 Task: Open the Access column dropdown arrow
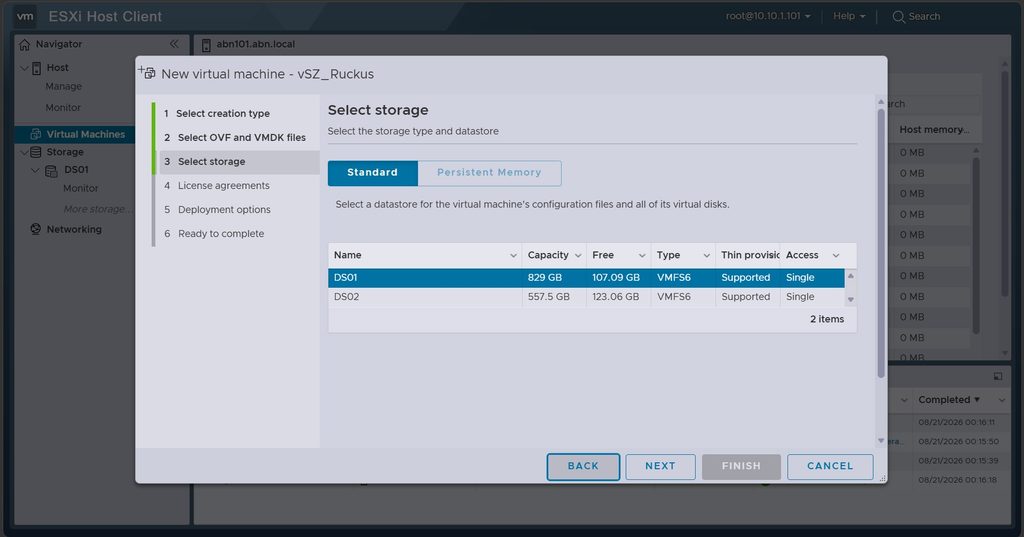pos(836,255)
